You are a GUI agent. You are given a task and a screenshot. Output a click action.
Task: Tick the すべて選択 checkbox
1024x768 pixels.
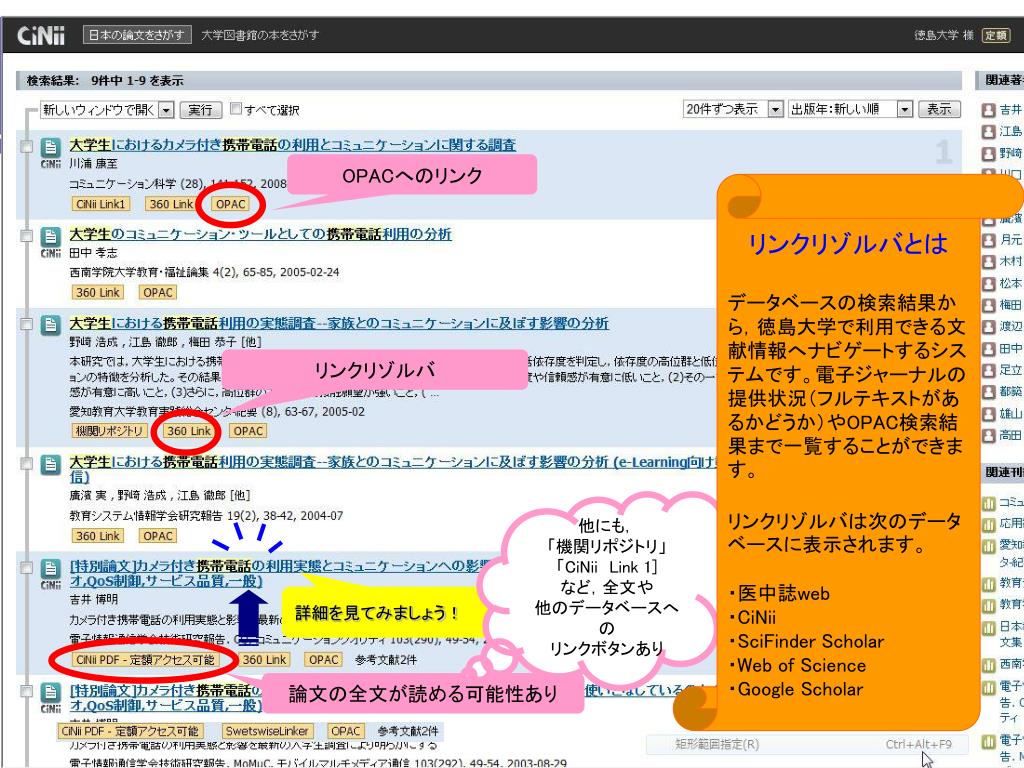coord(236,108)
